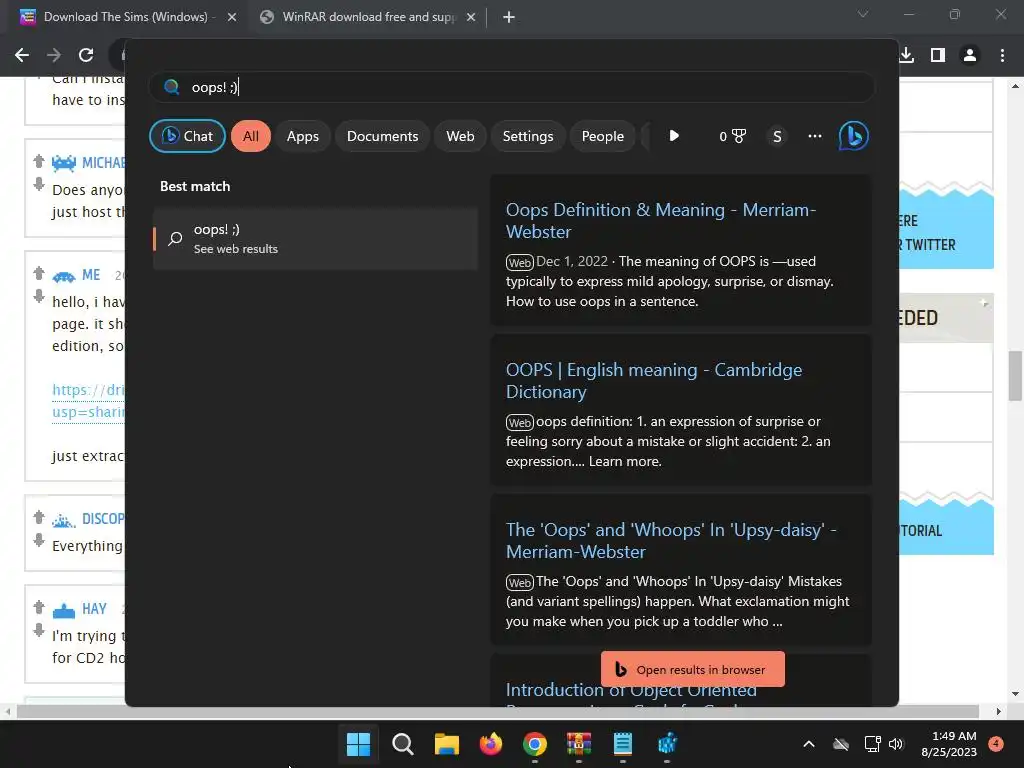The width and height of the screenshot is (1024, 768).
Task: Open Chrome profile avatar
Action: click(x=970, y=55)
